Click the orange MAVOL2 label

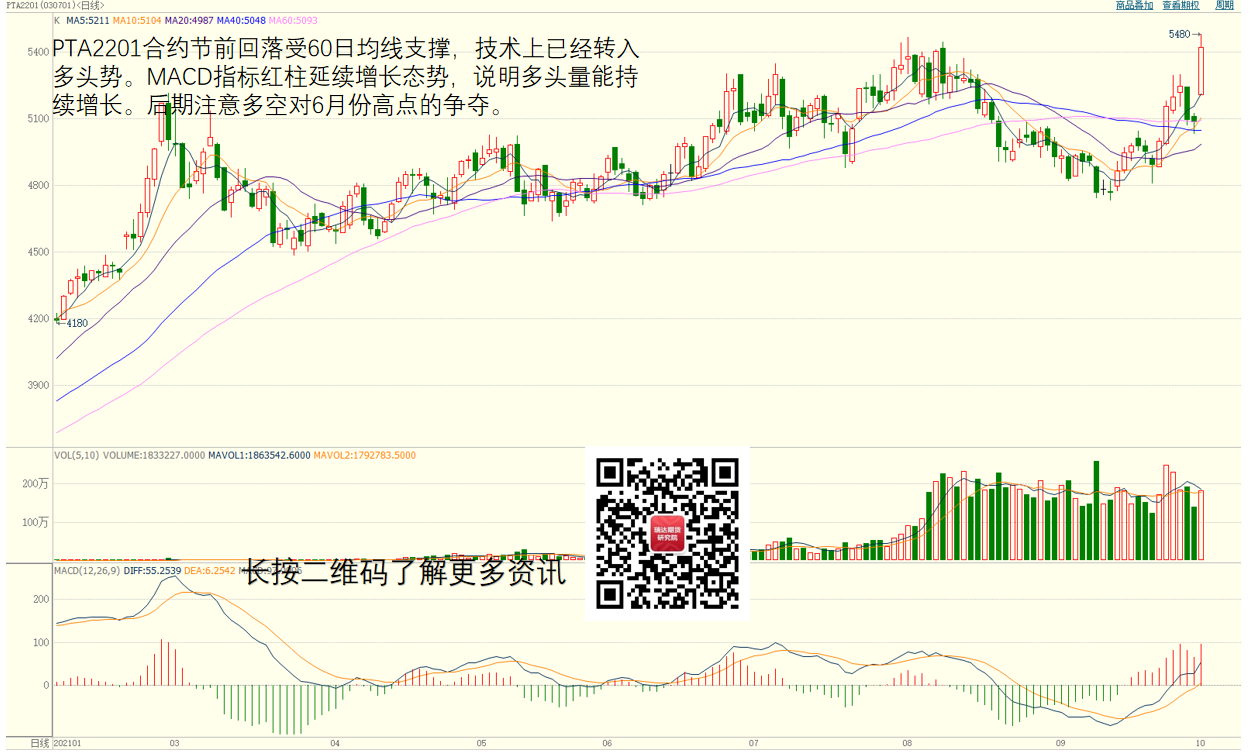pyautogui.click(x=364, y=456)
